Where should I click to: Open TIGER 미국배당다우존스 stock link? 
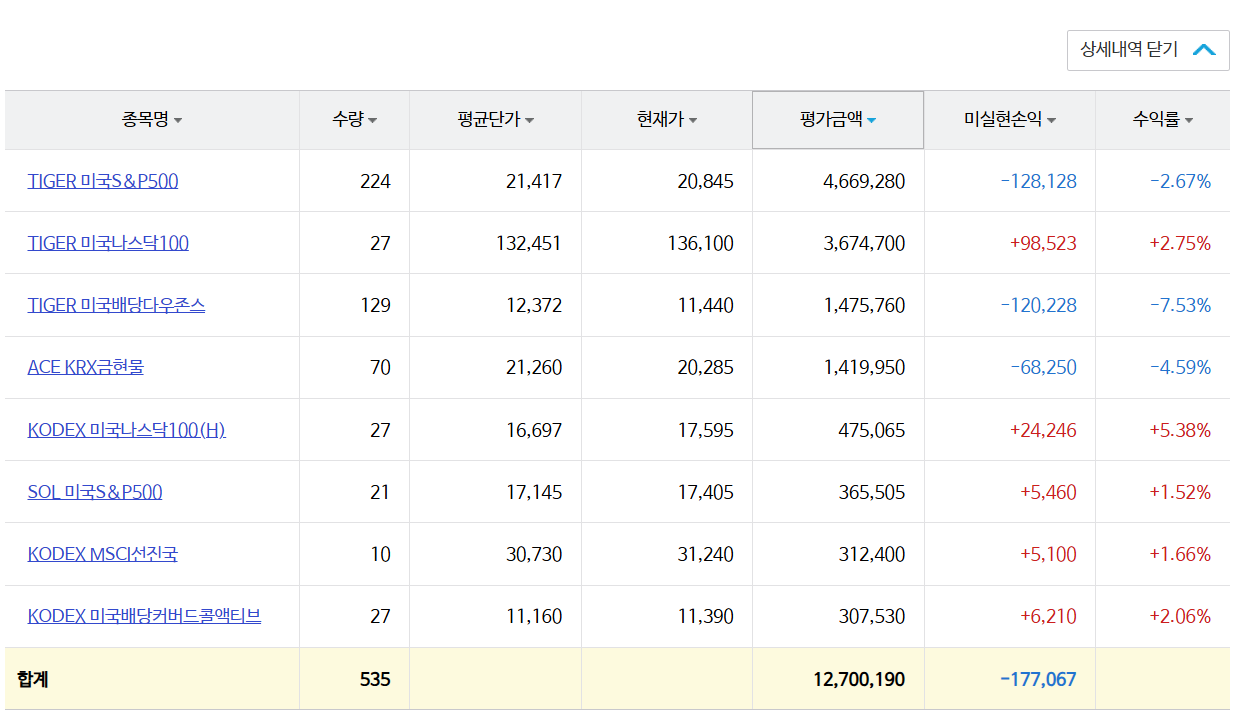[116, 305]
